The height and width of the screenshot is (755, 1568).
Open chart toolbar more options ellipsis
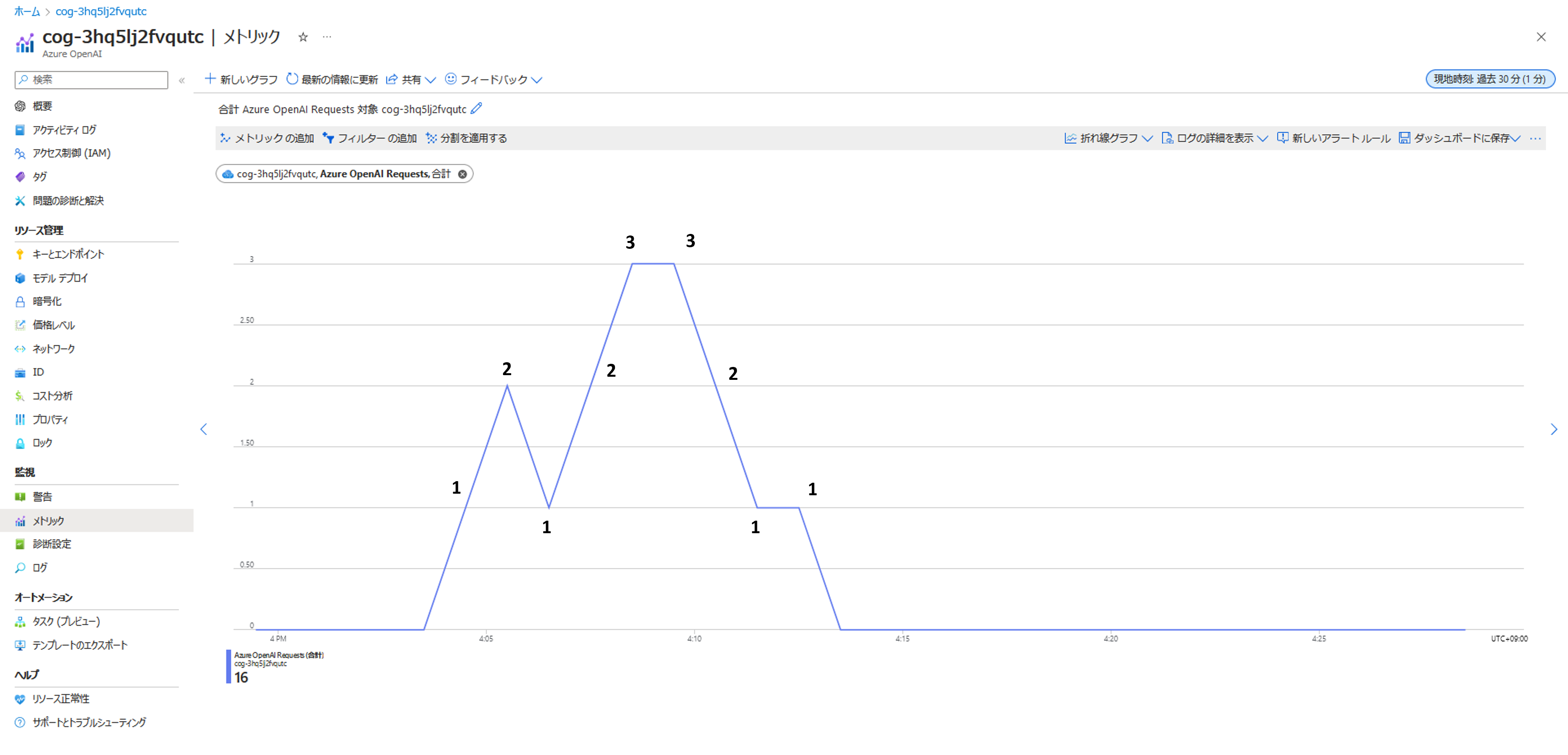tap(1535, 139)
